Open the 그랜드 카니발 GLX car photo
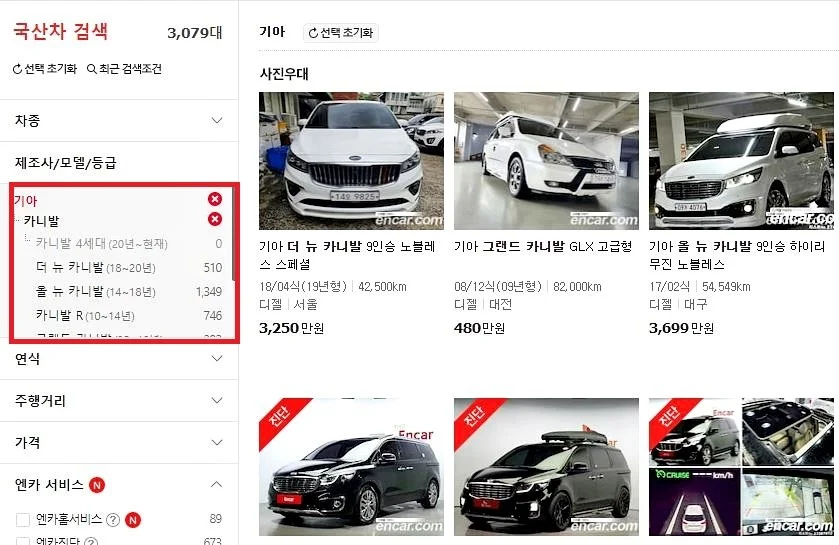 click(546, 160)
